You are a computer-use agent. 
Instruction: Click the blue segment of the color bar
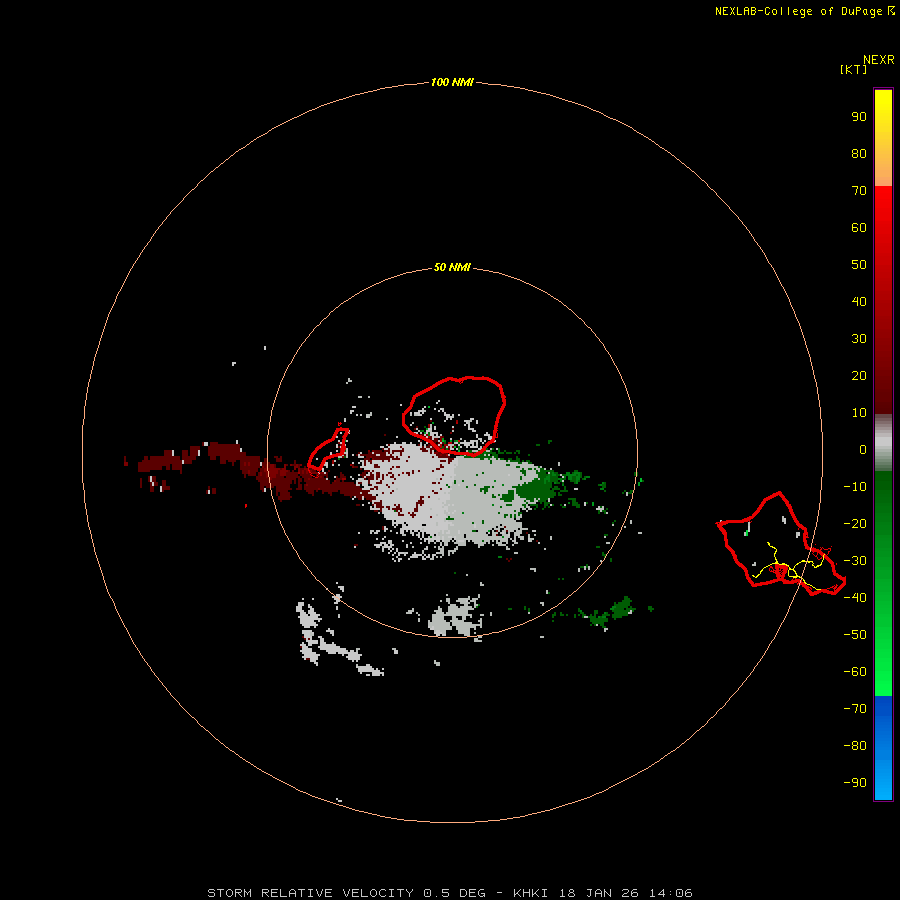click(x=883, y=748)
